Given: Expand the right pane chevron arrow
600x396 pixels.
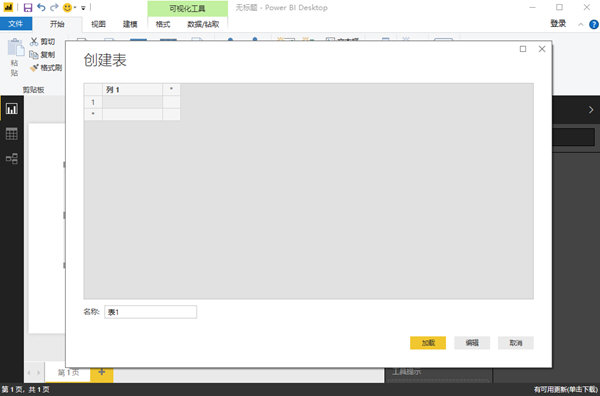Looking at the screenshot, I should 591,109.
